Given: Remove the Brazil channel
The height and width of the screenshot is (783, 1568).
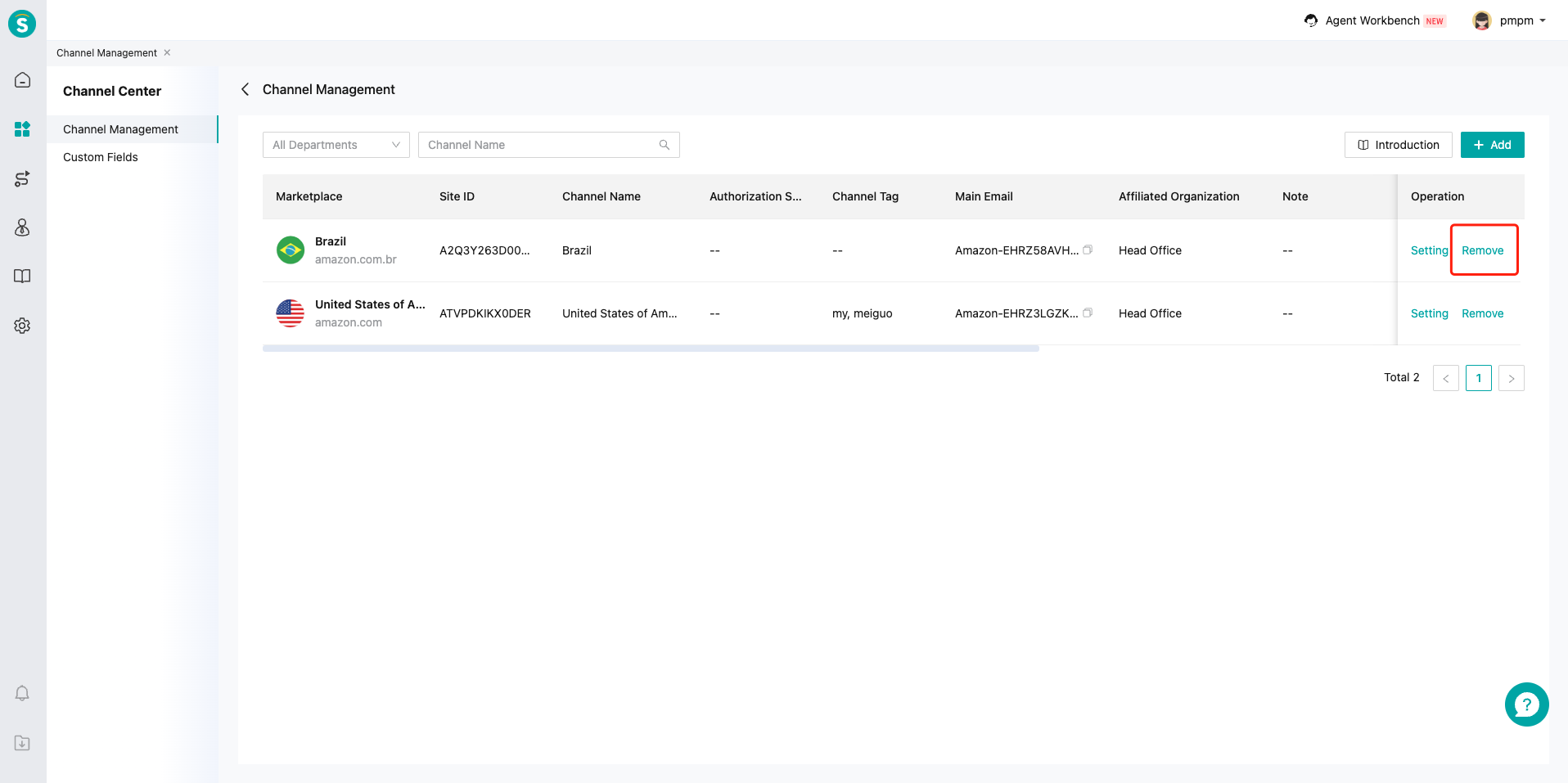Looking at the screenshot, I should (1483, 250).
